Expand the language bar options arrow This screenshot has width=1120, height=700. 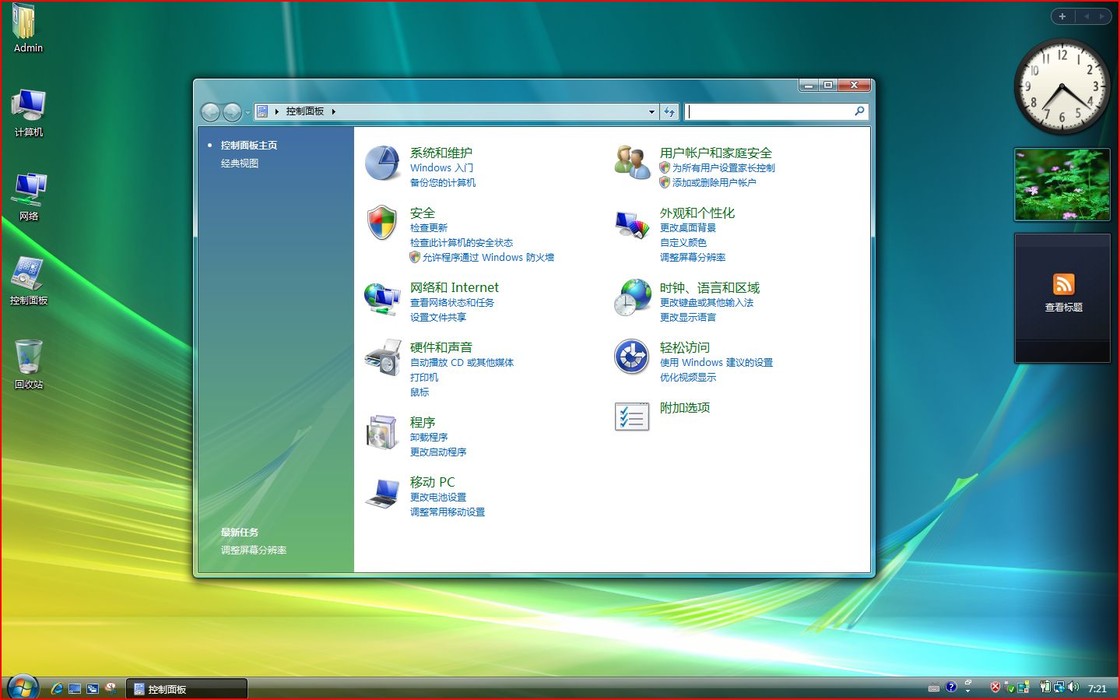point(968,691)
